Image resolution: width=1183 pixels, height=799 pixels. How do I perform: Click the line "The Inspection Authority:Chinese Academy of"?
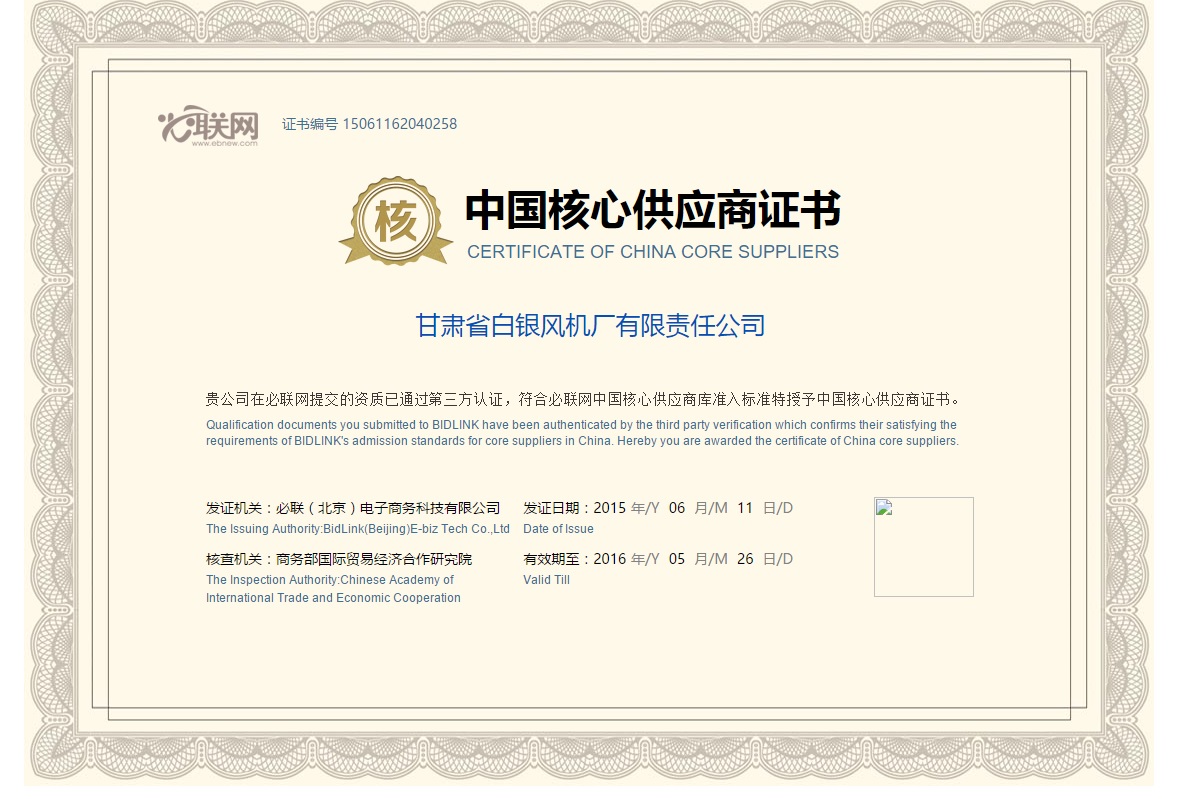pyautogui.click(x=330, y=579)
